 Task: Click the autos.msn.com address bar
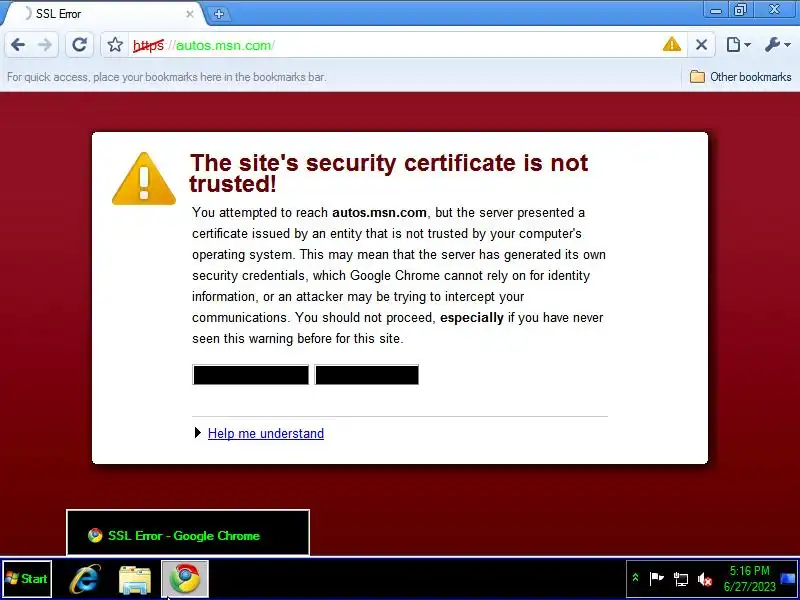pos(393,45)
